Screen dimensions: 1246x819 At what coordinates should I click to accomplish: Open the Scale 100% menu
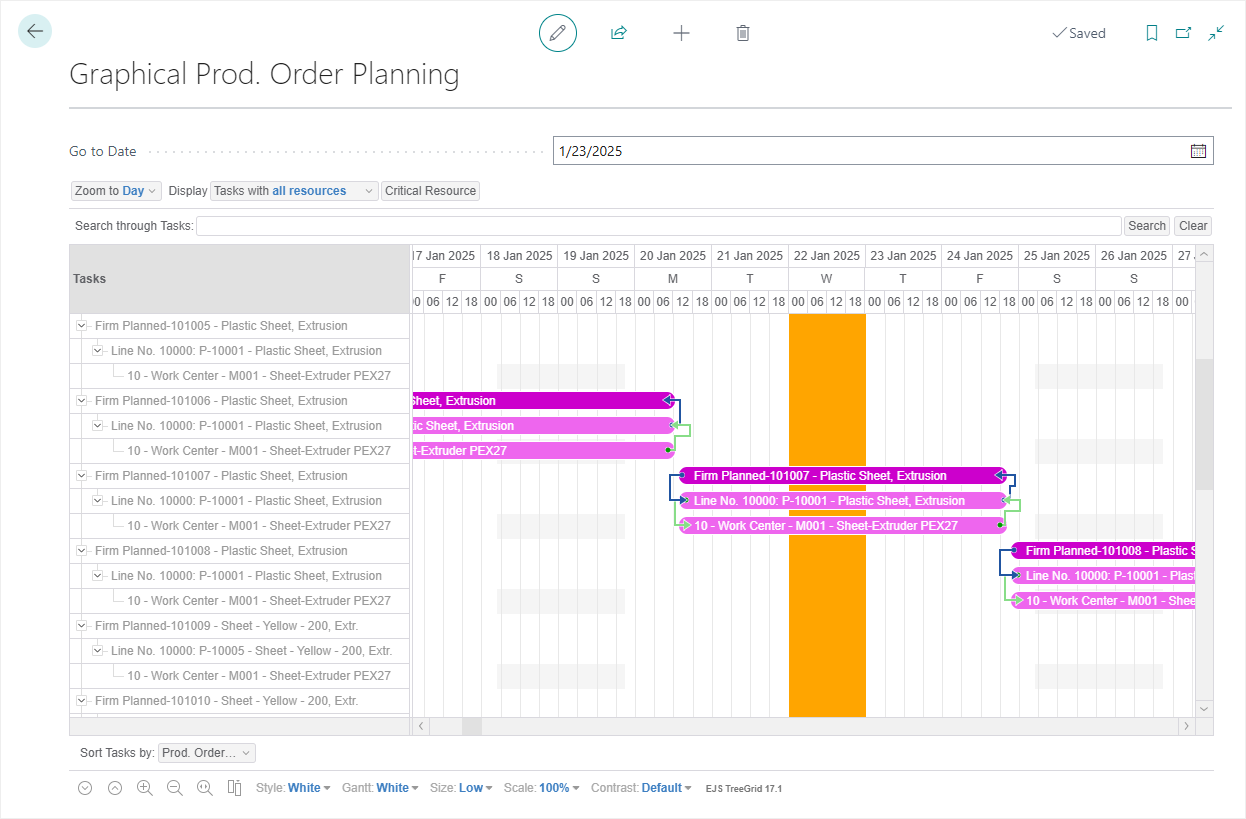click(560, 788)
